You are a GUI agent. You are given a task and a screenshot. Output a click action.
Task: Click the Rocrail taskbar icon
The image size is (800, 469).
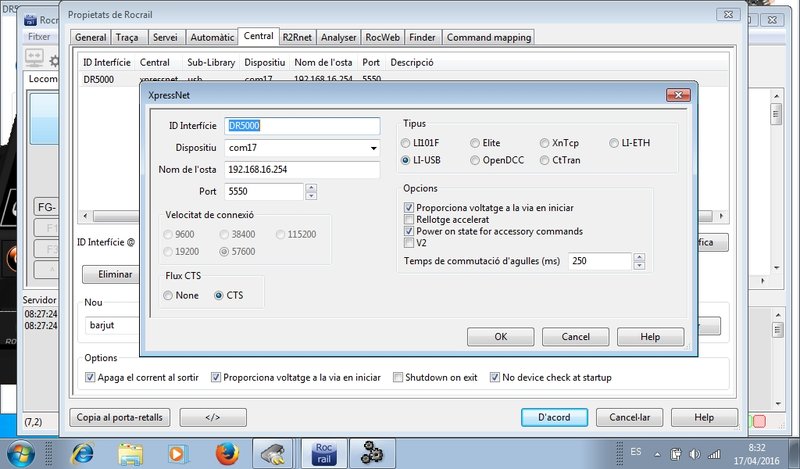coord(324,453)
